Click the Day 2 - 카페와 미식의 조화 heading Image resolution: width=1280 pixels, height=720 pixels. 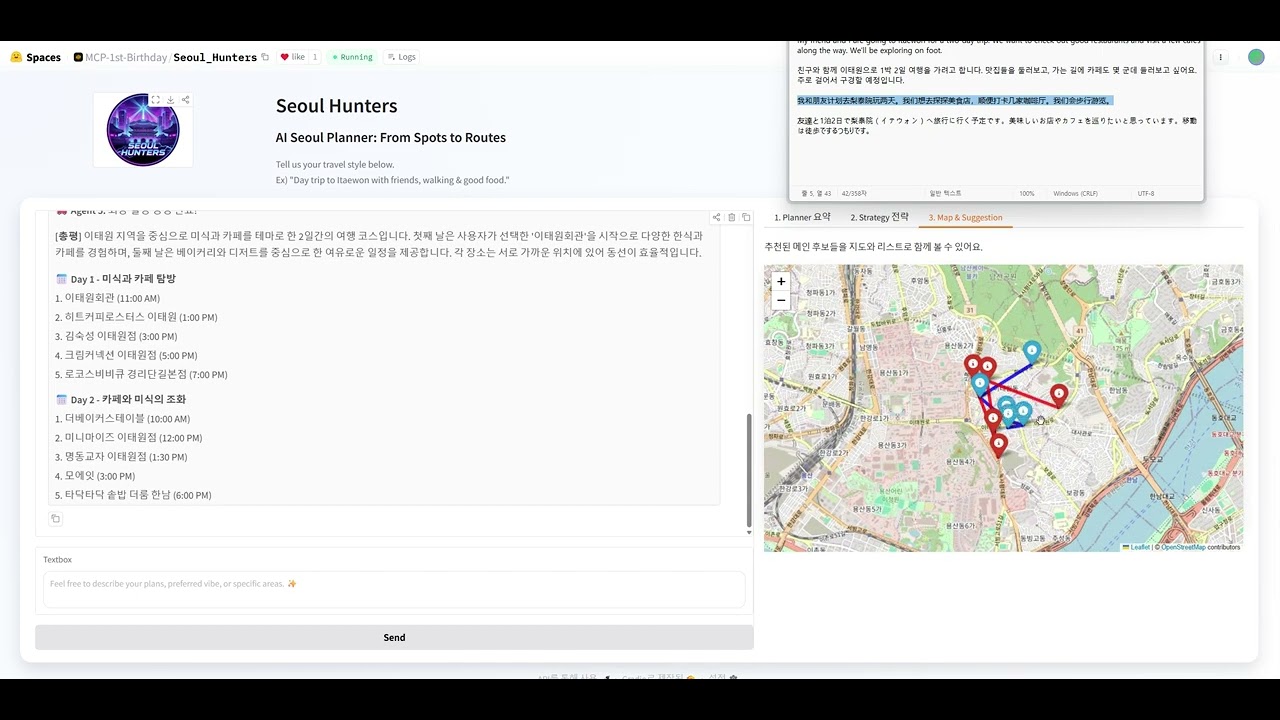coord(120,399)
